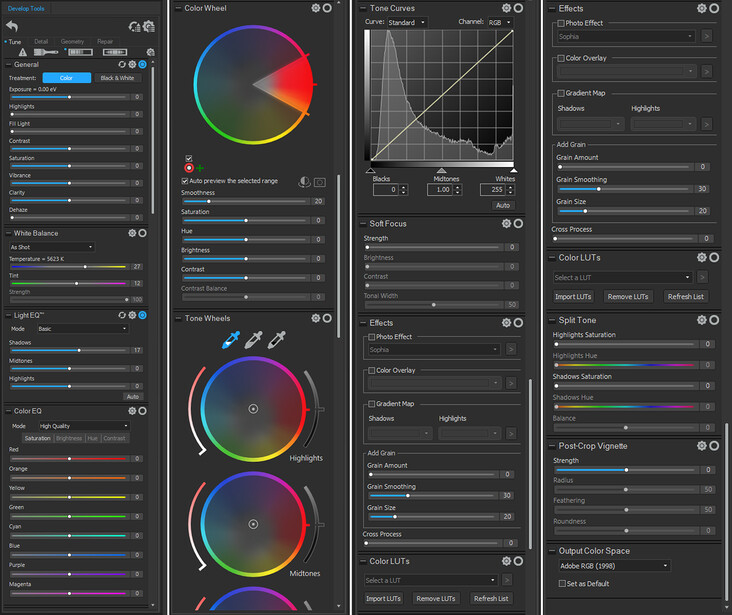The height and width of the screenshot is (615, 732).
Task: Open the Soft Focus gear settings
Action: (x=507, y=224)
